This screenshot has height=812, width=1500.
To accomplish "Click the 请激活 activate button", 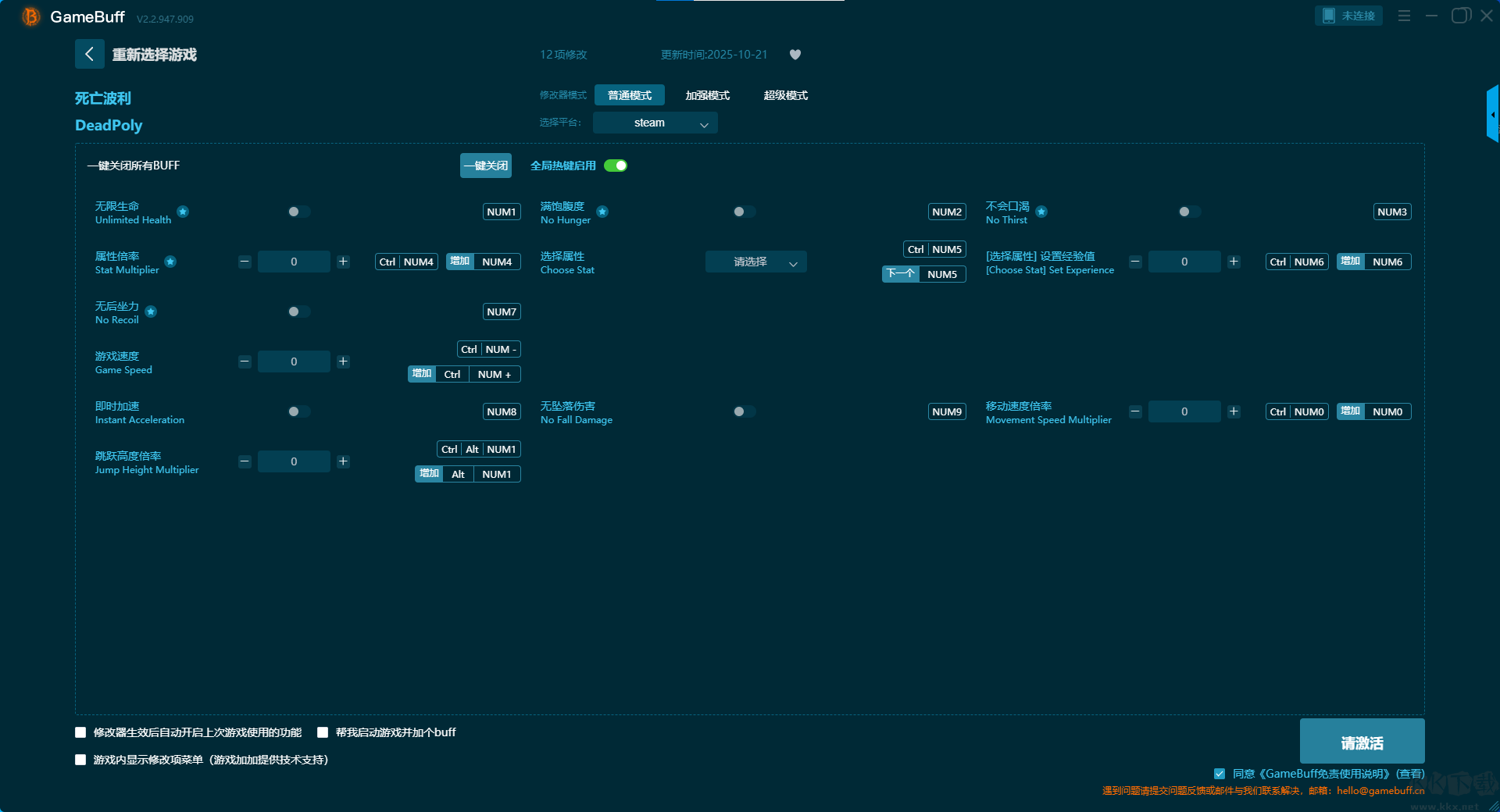I will (x=1362, y=741).
